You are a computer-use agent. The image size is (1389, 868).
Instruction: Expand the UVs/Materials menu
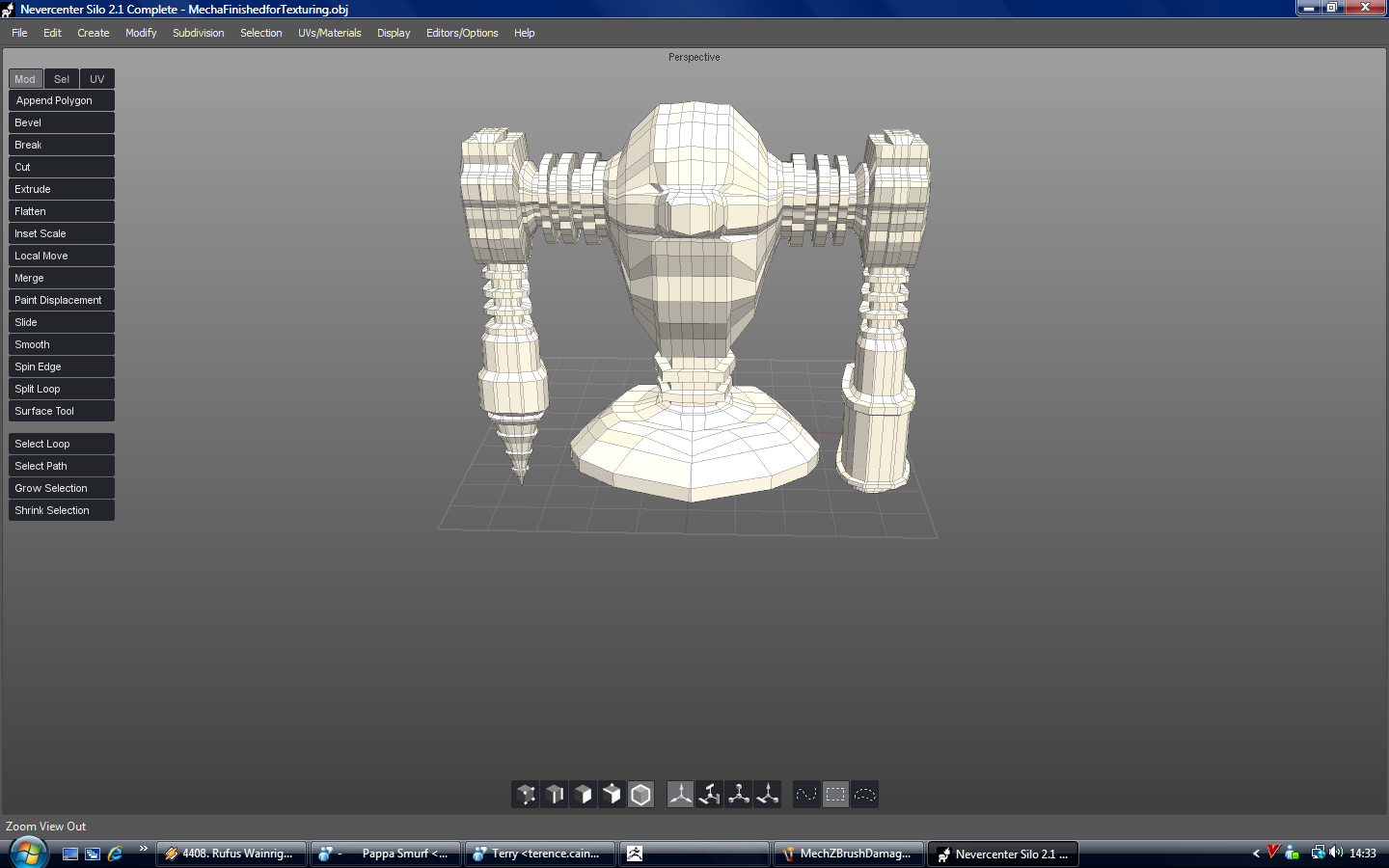point(329,33)
